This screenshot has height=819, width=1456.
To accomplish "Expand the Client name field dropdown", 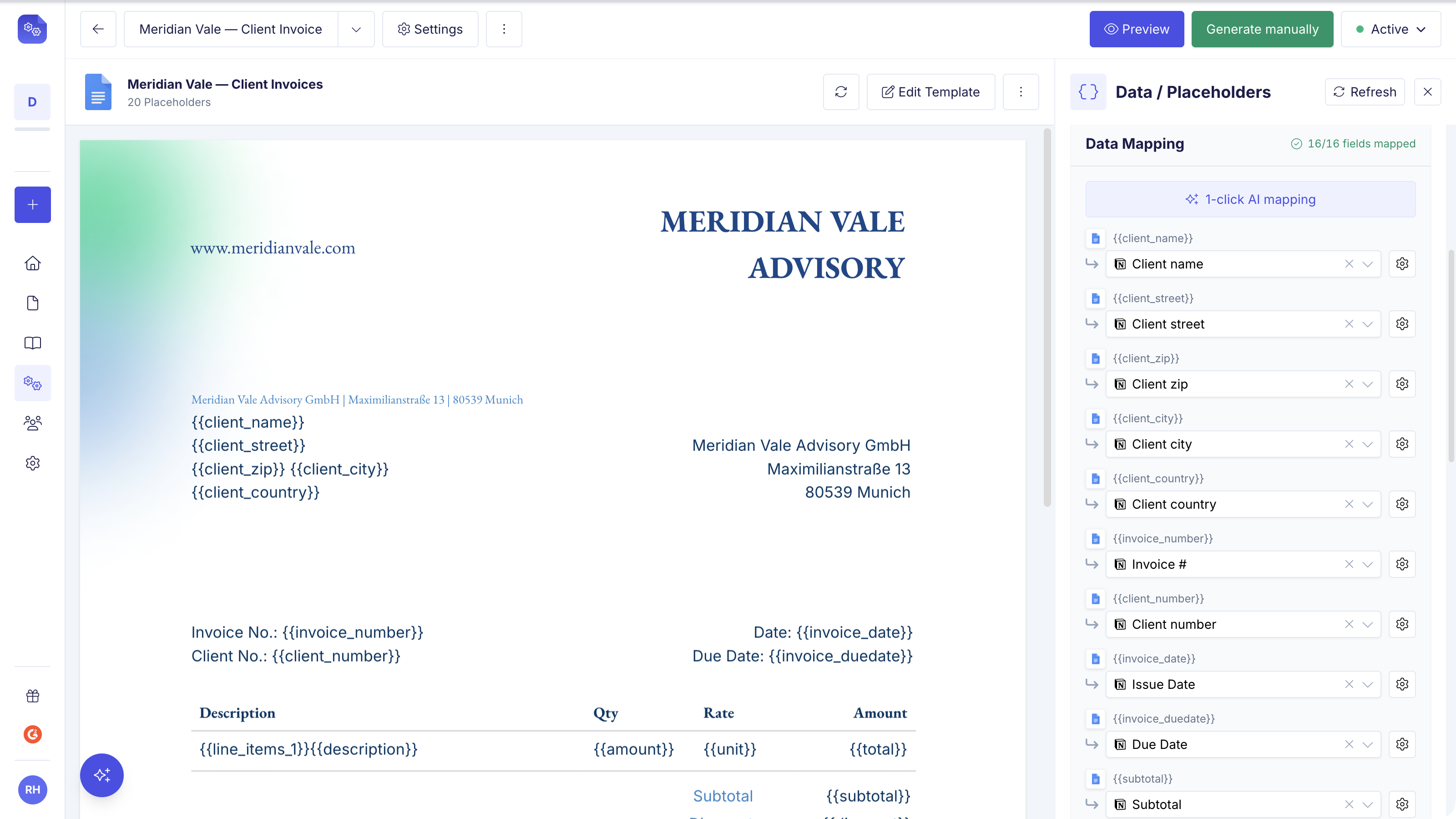I will pyautogui.click(x=1367, y=264).
